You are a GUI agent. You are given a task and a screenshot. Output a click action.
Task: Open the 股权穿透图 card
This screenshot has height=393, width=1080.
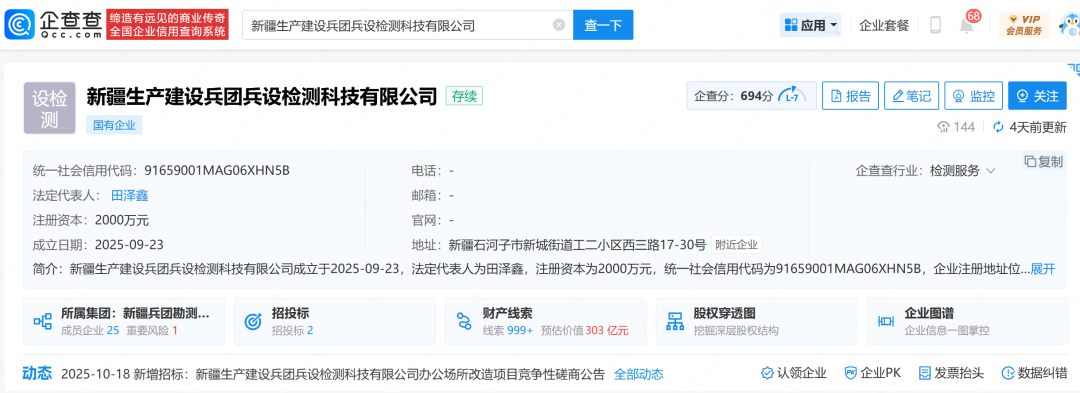pos(756,321)
